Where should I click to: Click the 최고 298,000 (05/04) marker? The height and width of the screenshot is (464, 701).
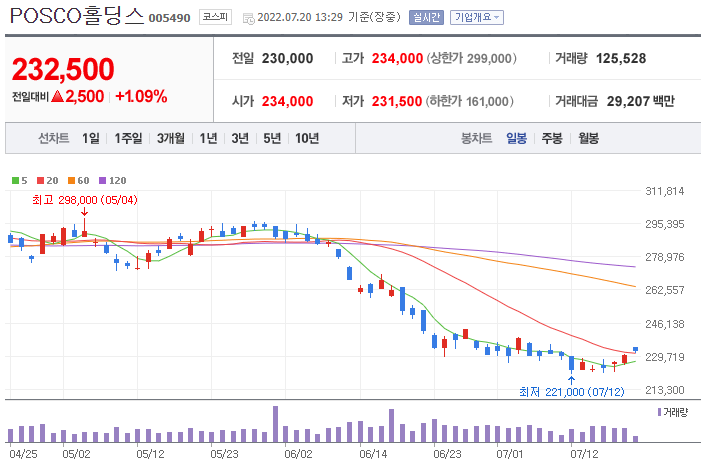[85, 200]
